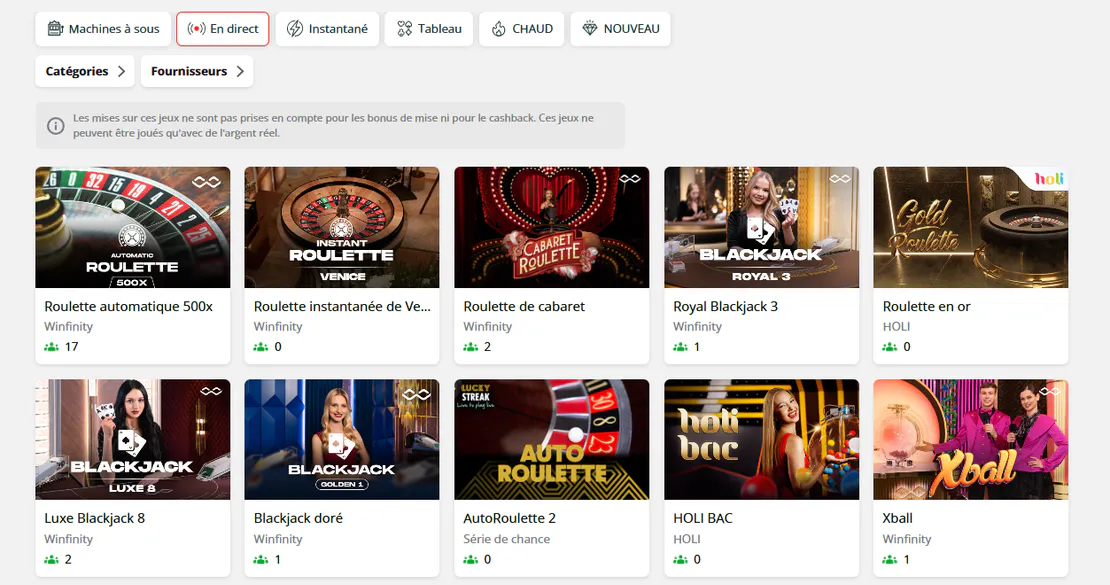1110x585 pixels.
Task: Click Roulette de cabaret title
Action: point(524,307)
